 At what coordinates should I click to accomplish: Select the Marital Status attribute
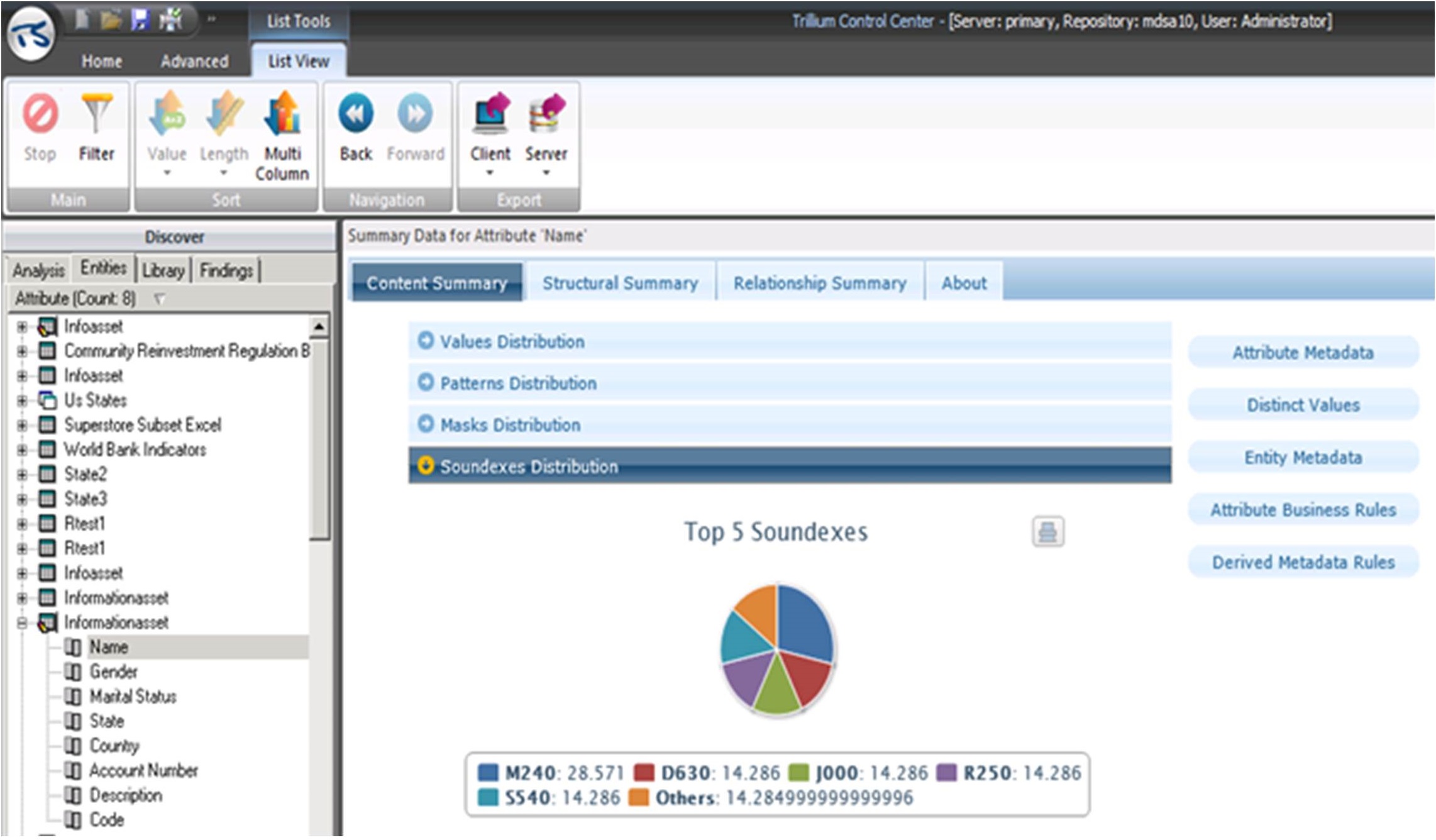(133, 697)
